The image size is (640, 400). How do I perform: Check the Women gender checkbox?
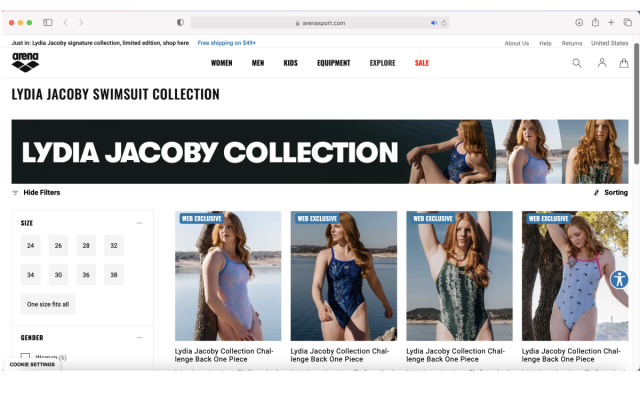25,357
